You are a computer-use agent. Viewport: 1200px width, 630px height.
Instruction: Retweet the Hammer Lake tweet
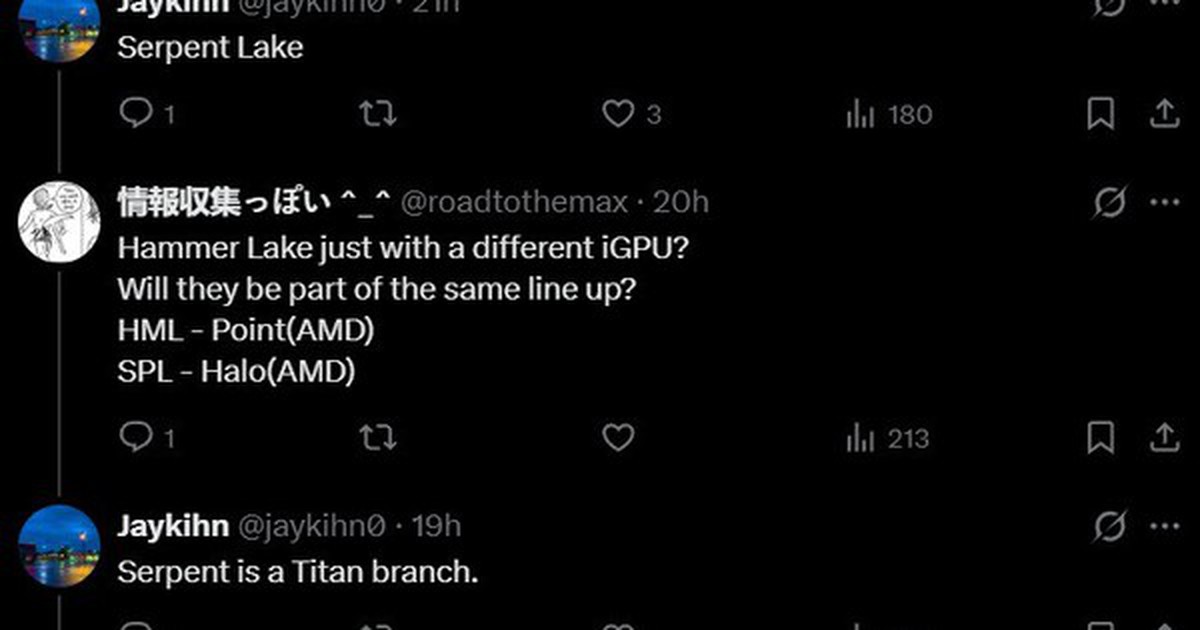(x=377, y=438)
